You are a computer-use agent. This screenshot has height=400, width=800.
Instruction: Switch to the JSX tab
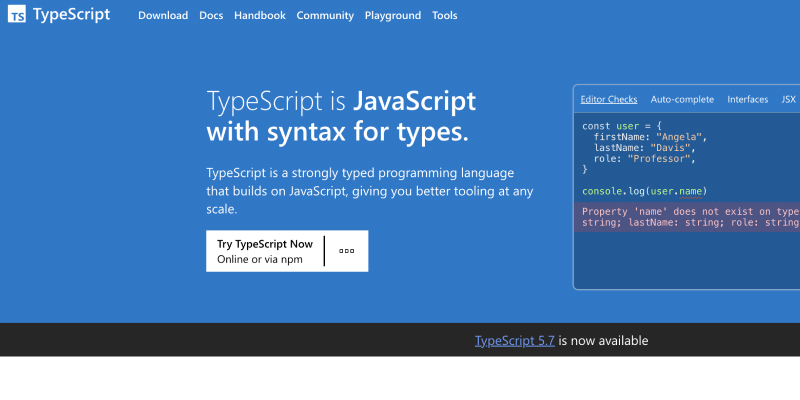pos(789,99)
